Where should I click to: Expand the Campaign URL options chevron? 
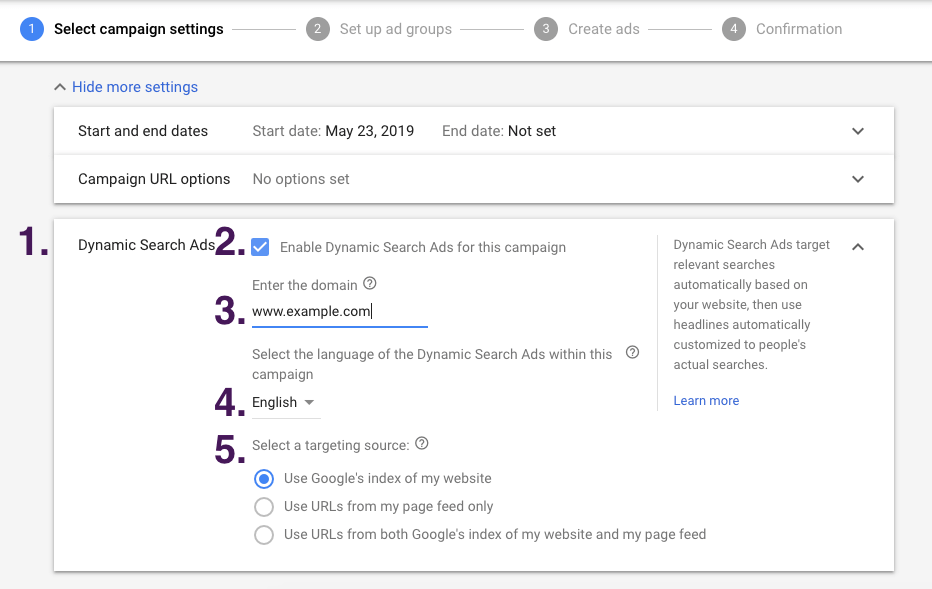pos(858,179)
